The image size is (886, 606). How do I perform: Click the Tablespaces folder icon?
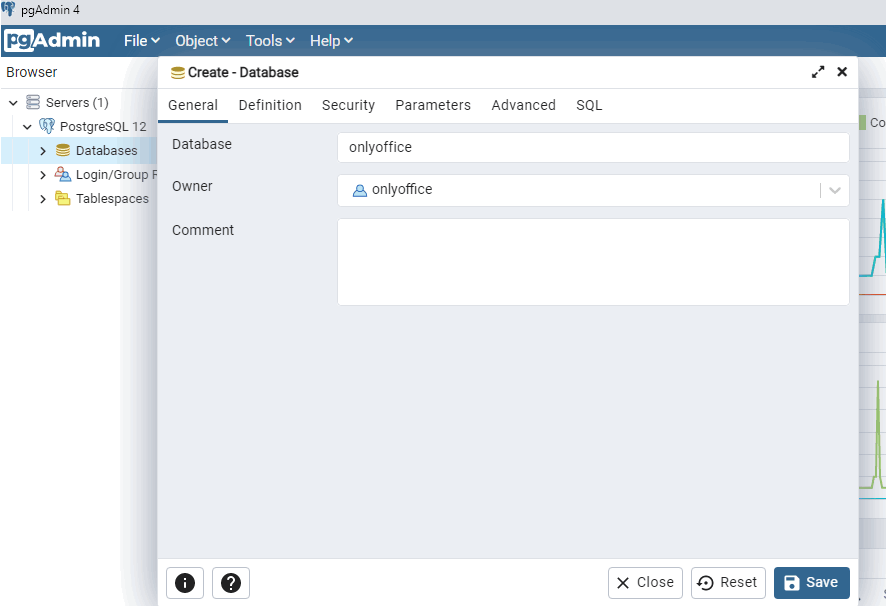coord(63,198)
